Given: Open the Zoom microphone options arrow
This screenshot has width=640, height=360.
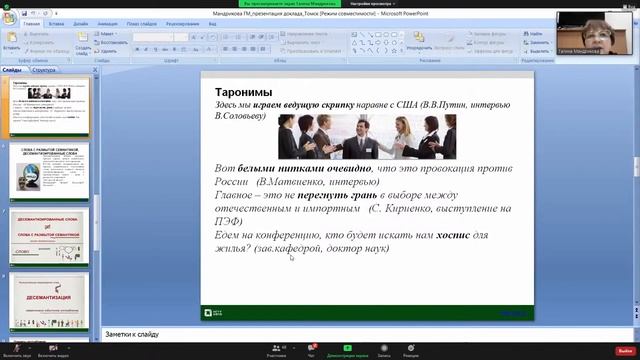Looking at the screenshot, I should 30,348.
